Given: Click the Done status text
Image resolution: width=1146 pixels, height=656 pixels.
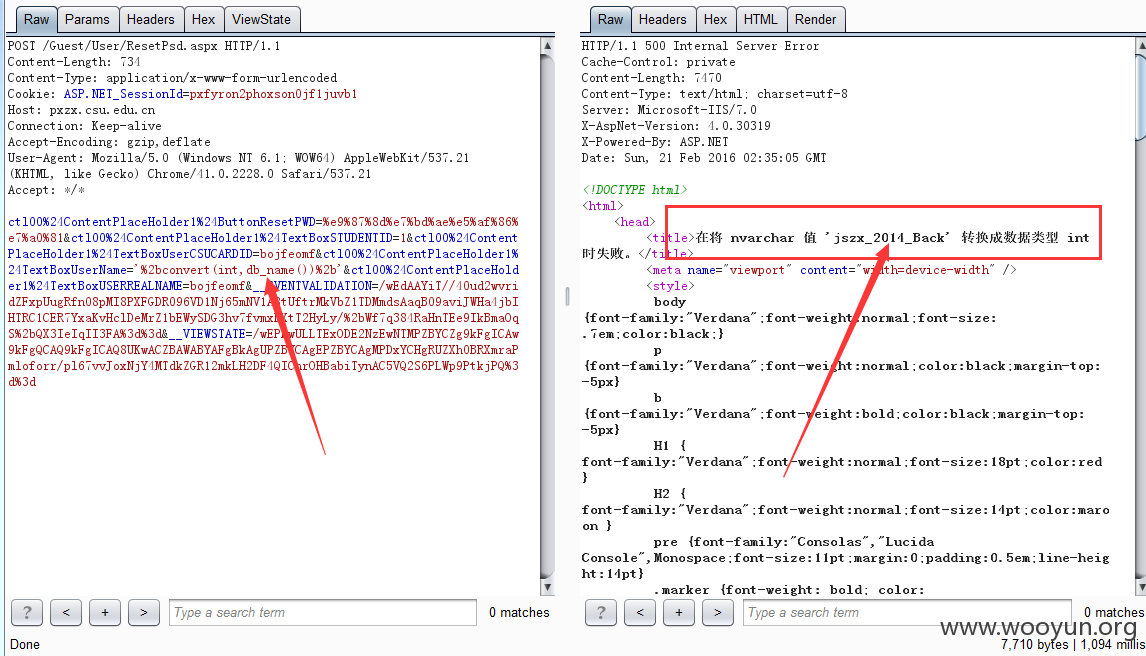Looking at the screenshot, I should point(25,644).
